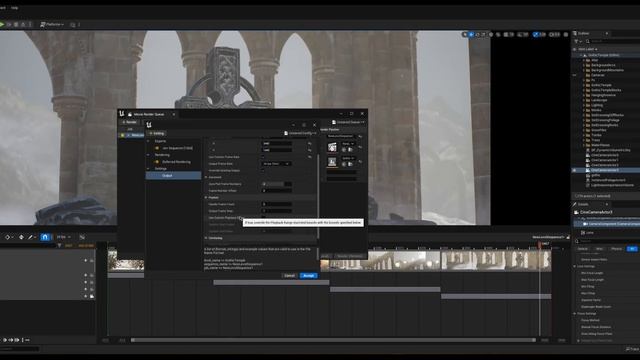This screenshot has height=360, width=640.
Task: Click the Sequencer snapping magnet icon
Action: 45,237
